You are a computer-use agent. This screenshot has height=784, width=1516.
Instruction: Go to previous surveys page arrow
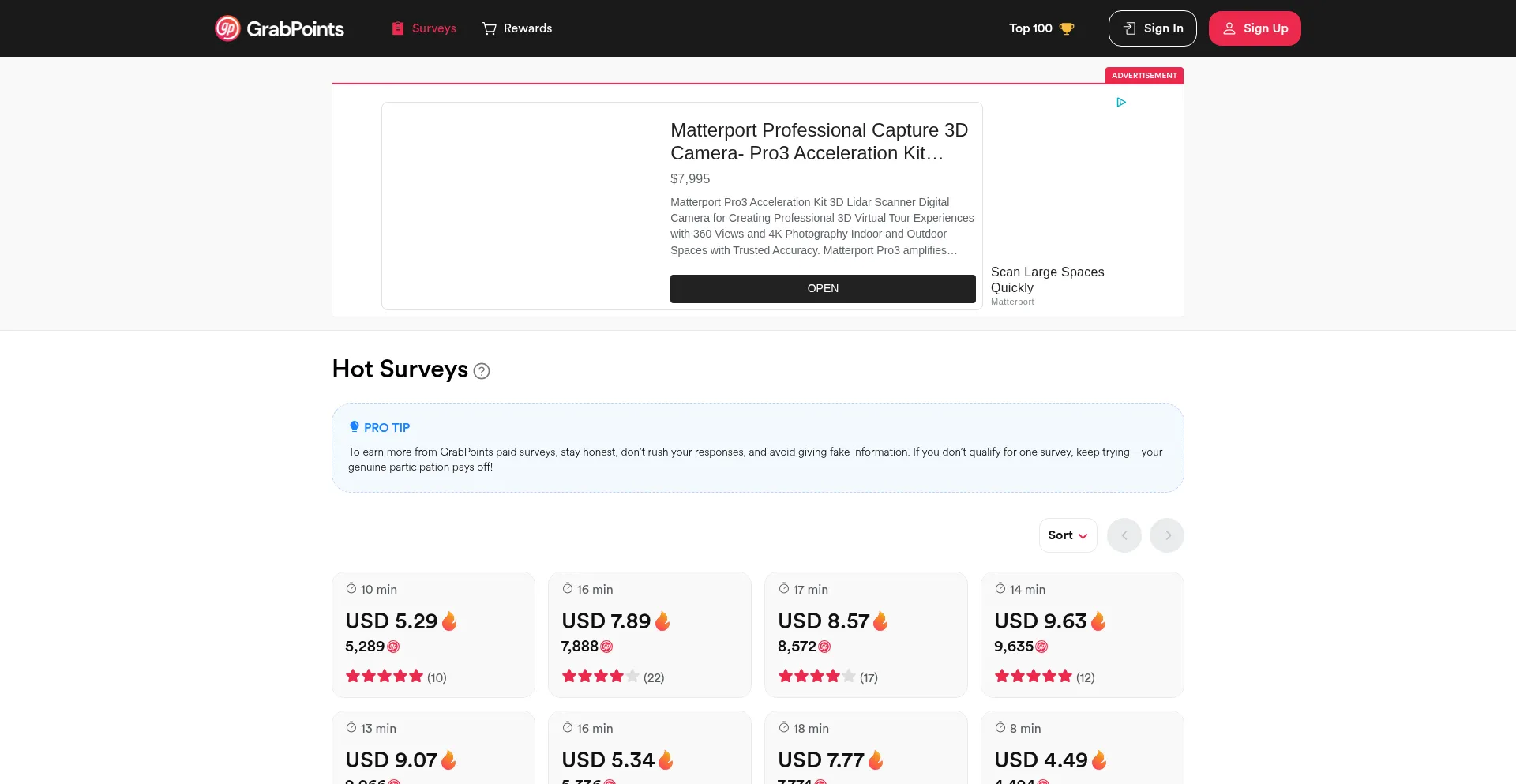point(1124,535)
